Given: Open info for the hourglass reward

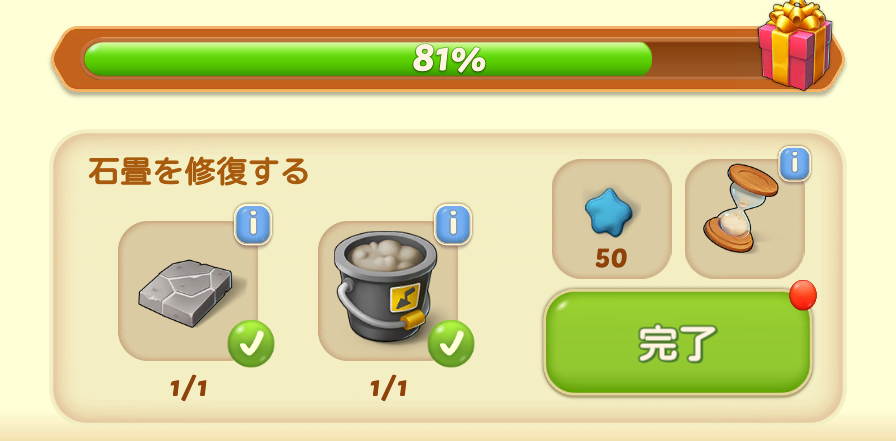Looking at the screenshot, I should pyautogui.click(x=794, y=164).
